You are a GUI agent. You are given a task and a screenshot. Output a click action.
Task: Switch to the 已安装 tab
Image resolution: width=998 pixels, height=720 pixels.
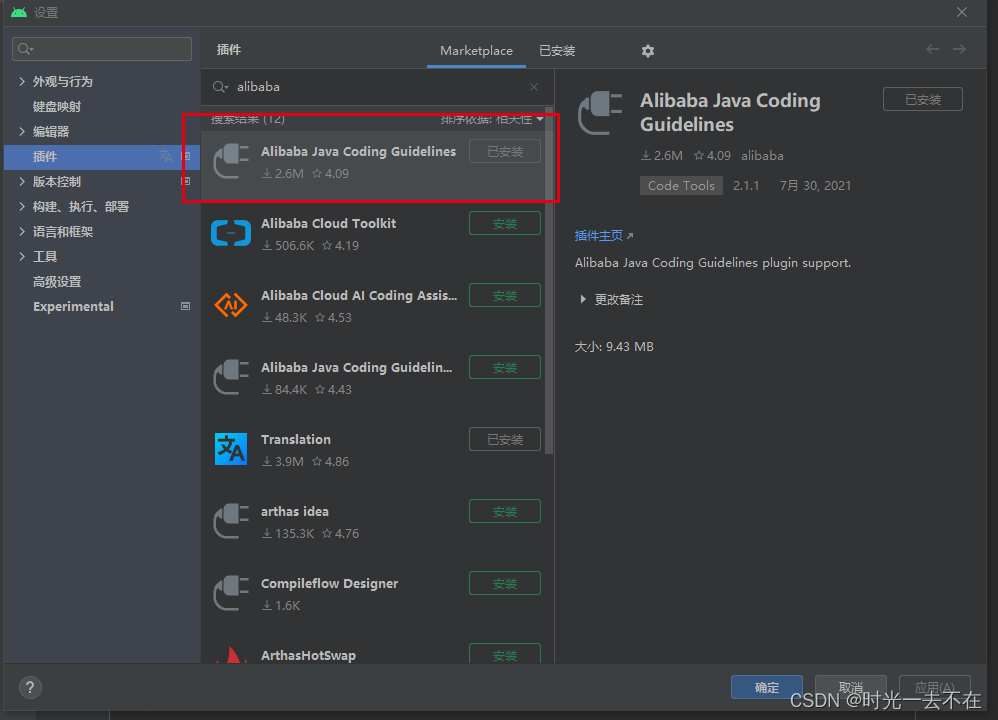(x=557, y=51)
